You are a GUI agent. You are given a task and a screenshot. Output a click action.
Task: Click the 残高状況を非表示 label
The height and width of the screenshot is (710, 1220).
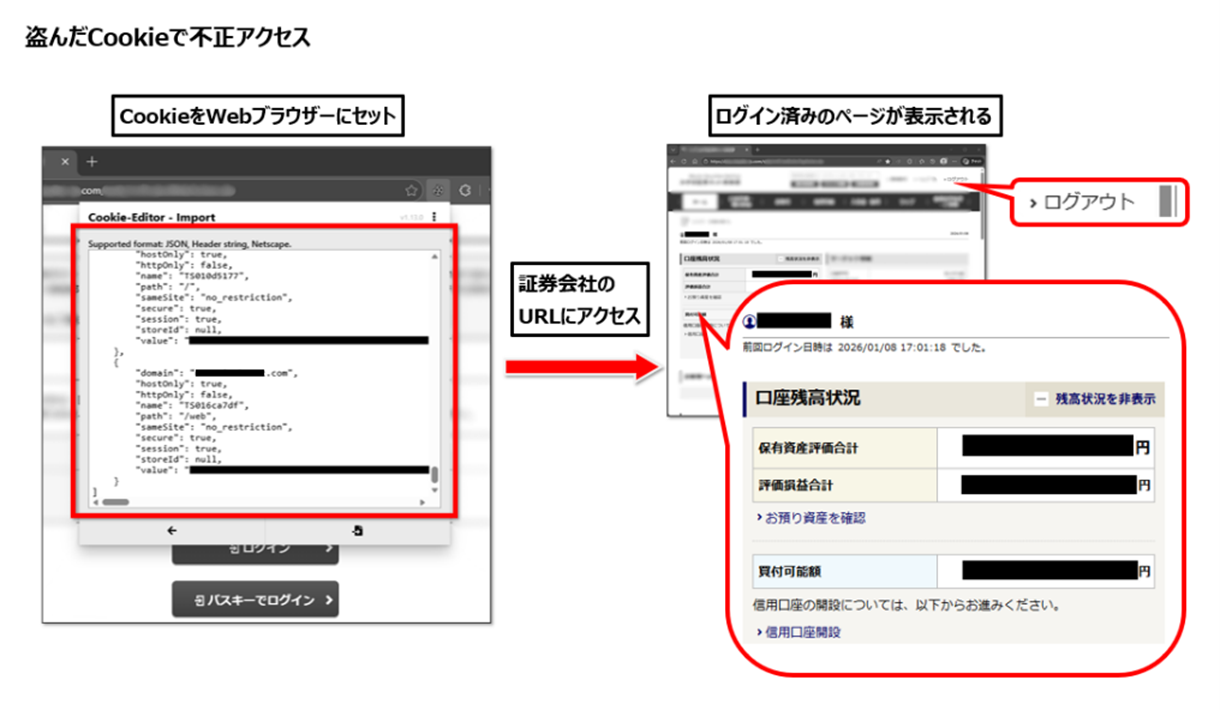pyautogui.click(x=1104, y=399)
